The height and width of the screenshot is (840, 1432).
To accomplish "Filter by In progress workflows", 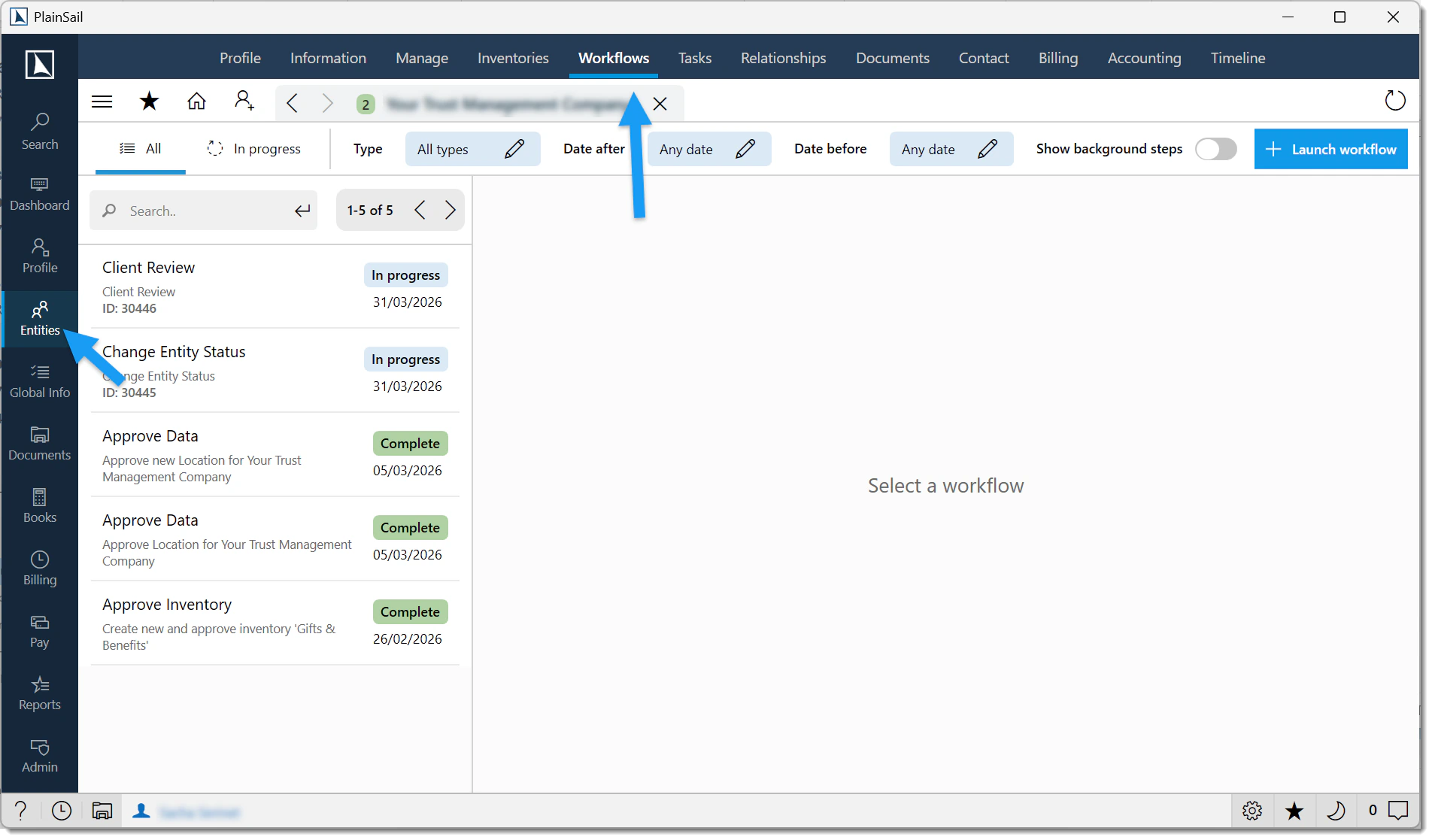I will (254, 149).
